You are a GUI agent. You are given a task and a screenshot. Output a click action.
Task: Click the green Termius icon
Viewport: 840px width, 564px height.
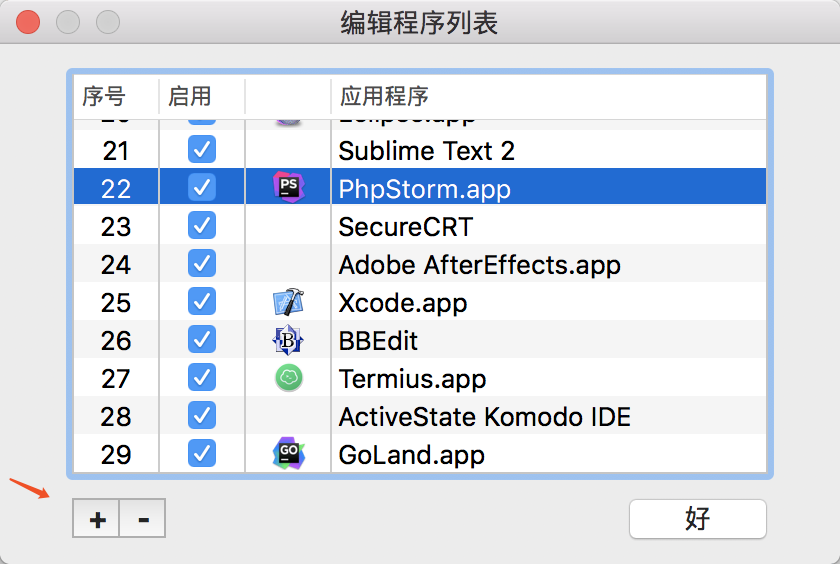pyautogui.click(x=289, y=378)
